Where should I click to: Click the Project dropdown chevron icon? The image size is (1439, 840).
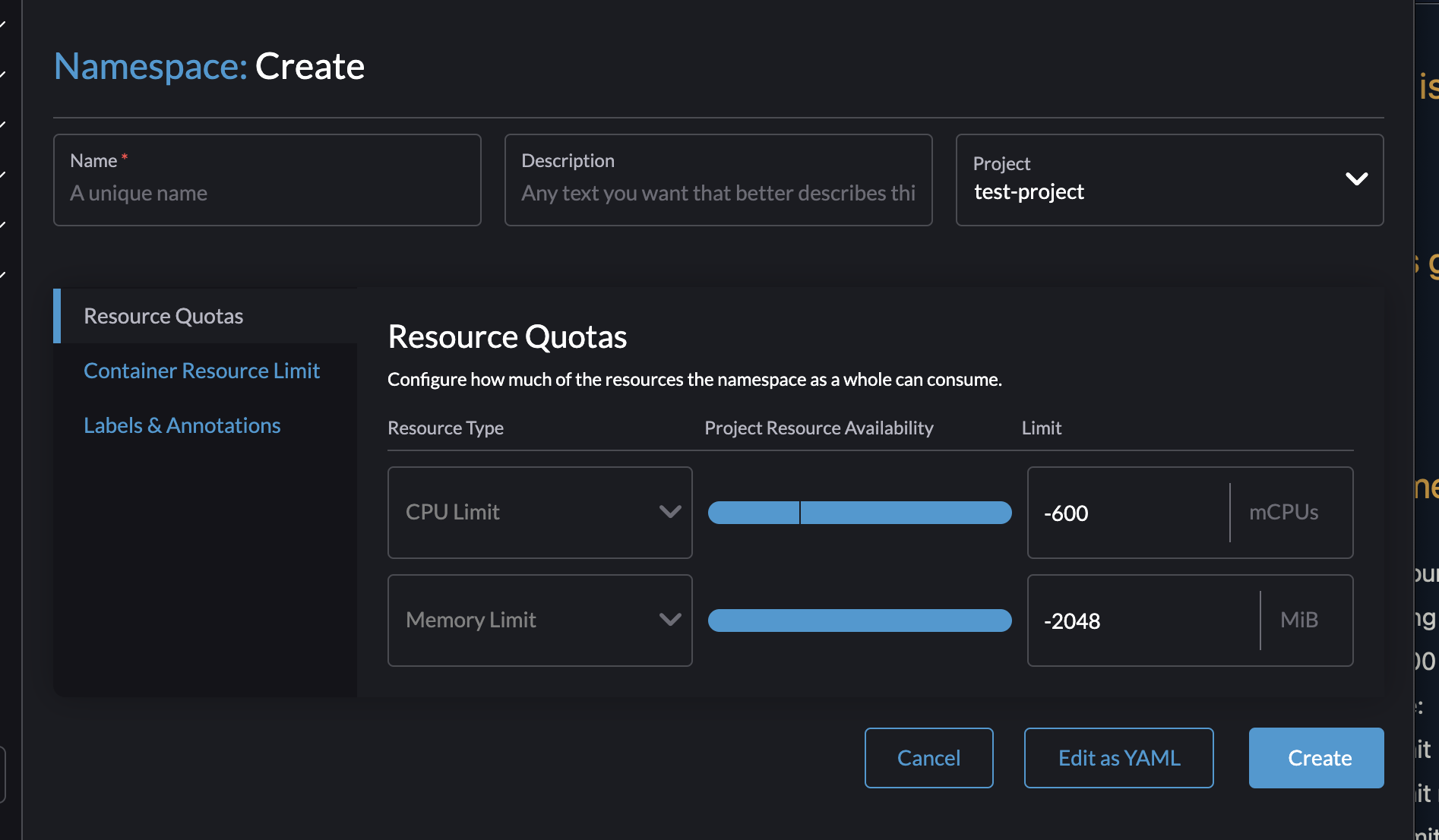coord(1356,179)
